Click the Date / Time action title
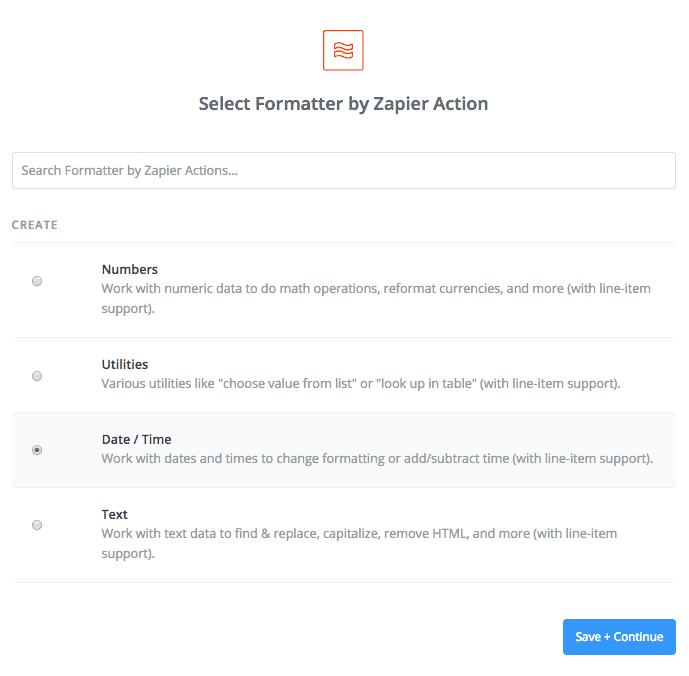This screenshot has height=676, width=689. 137,440
